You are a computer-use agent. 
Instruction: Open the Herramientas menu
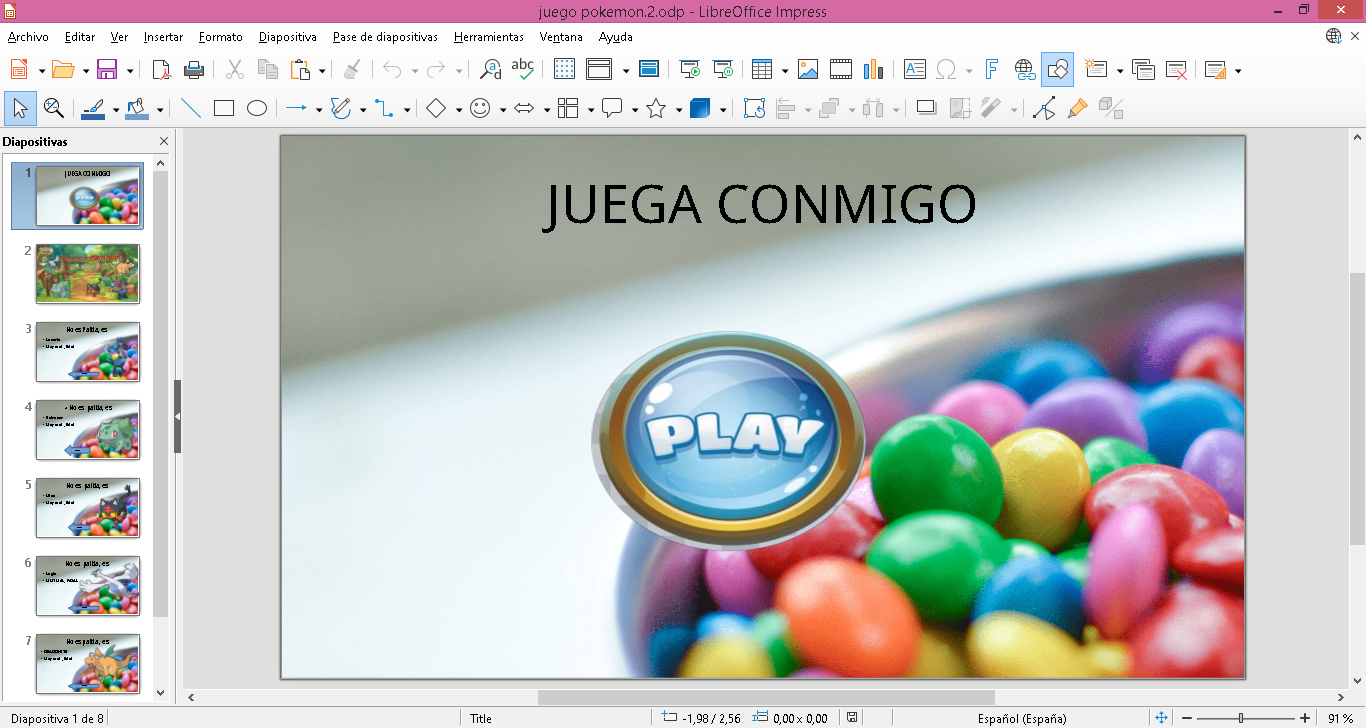[488, 37]
